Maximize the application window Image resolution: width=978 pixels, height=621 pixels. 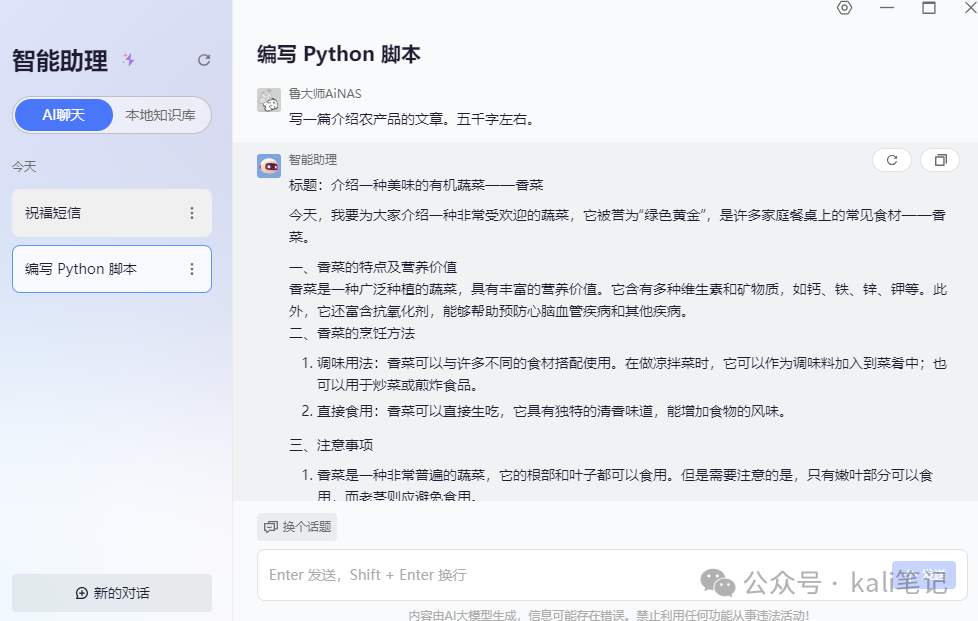929,8
